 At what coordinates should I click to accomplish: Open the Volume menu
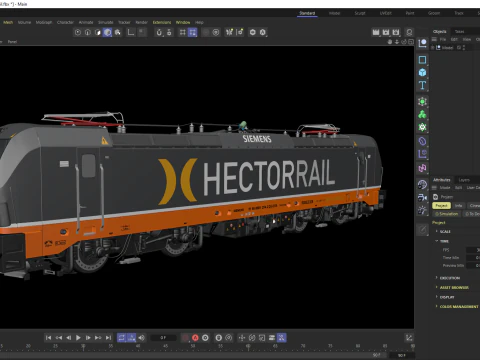point(24,22)
